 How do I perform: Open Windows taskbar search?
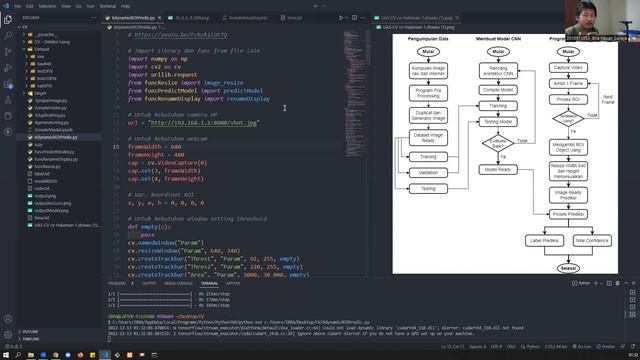(18, 355)
